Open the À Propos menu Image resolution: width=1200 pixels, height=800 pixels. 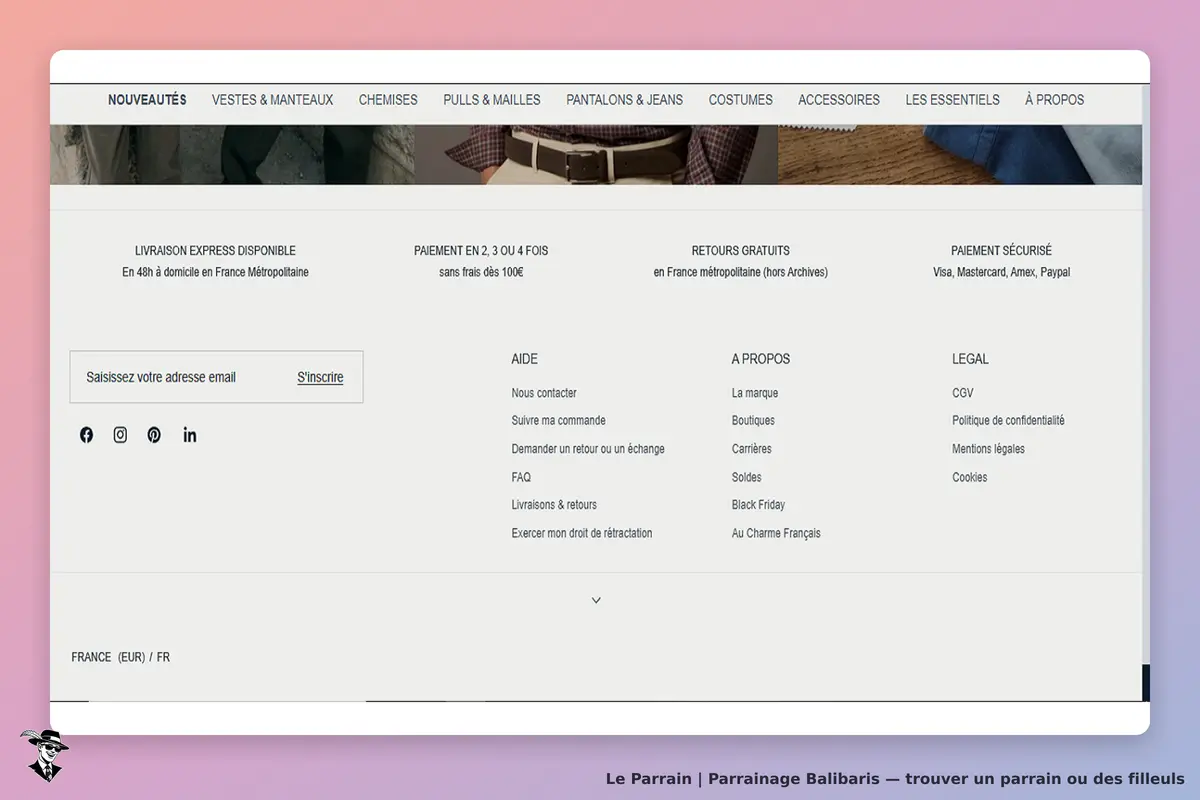pyautogui.click(x=1055, y=100)
